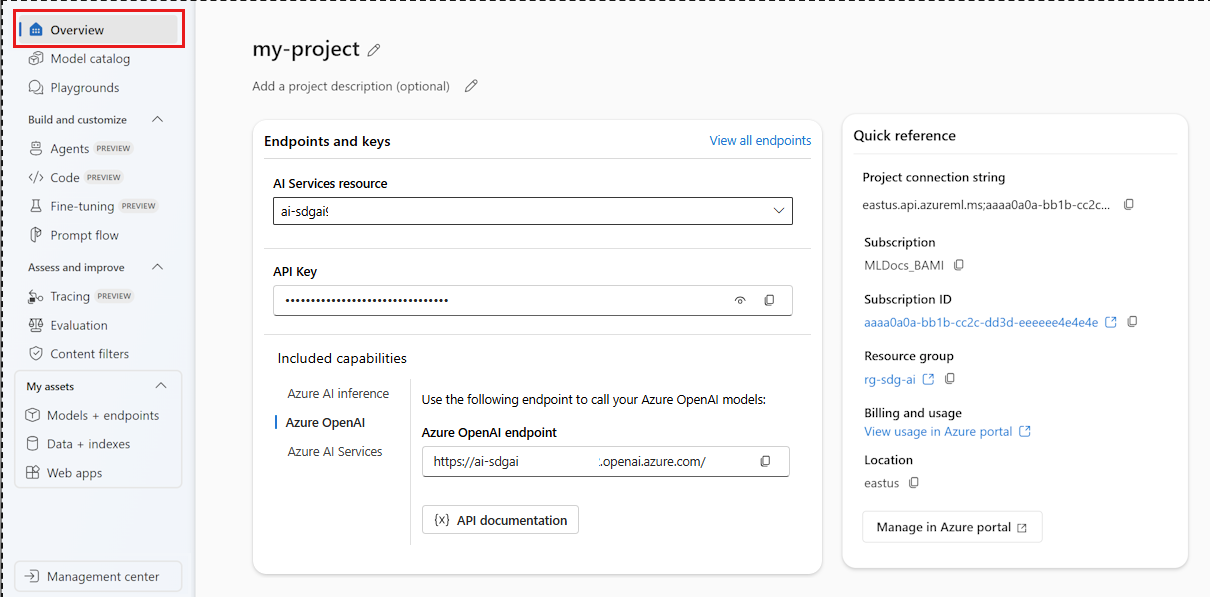Viewport: 1210px width, 597px height.
Task: Click the Web apps icon
Action: pyautogui.click(x=32, y=473)
